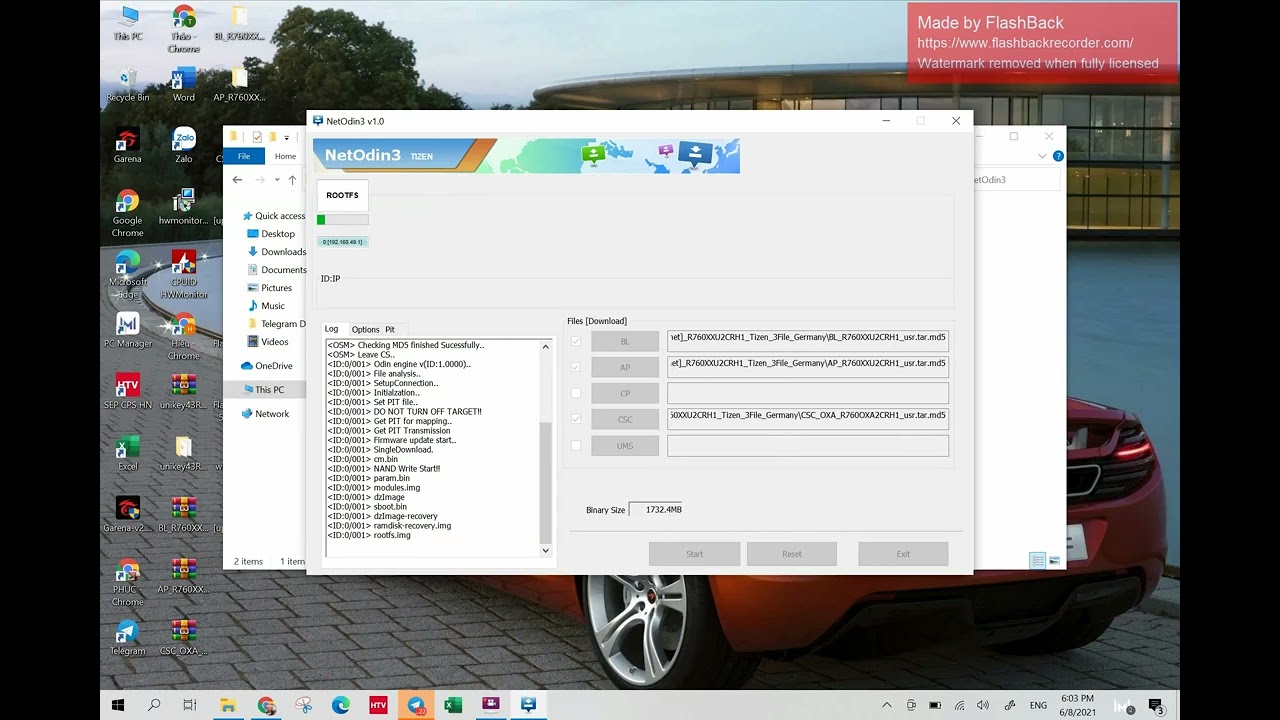This screenshot has height=720, width=1280.
Task: Open Microsoft Edge desktop shortcut
Action: (128, 274)
